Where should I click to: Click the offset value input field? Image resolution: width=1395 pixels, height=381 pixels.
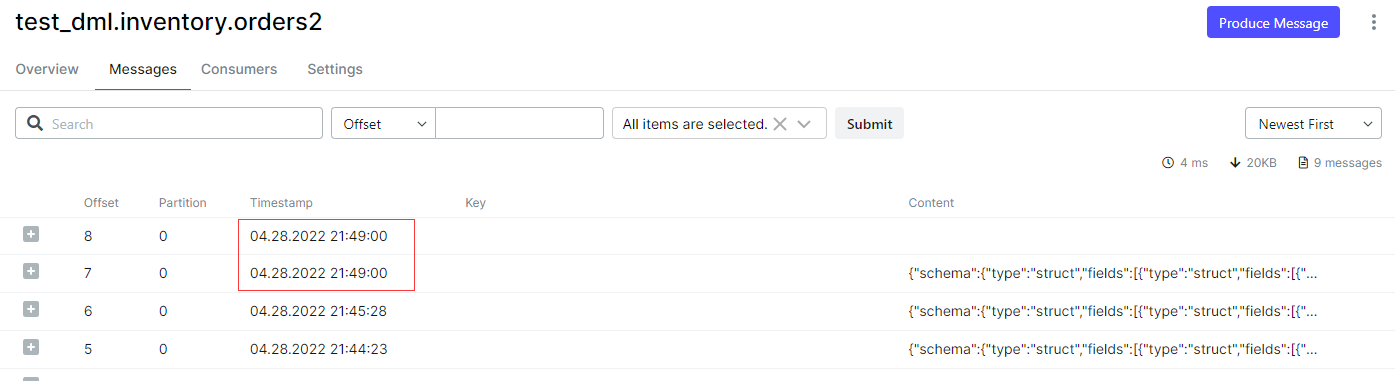519,124
